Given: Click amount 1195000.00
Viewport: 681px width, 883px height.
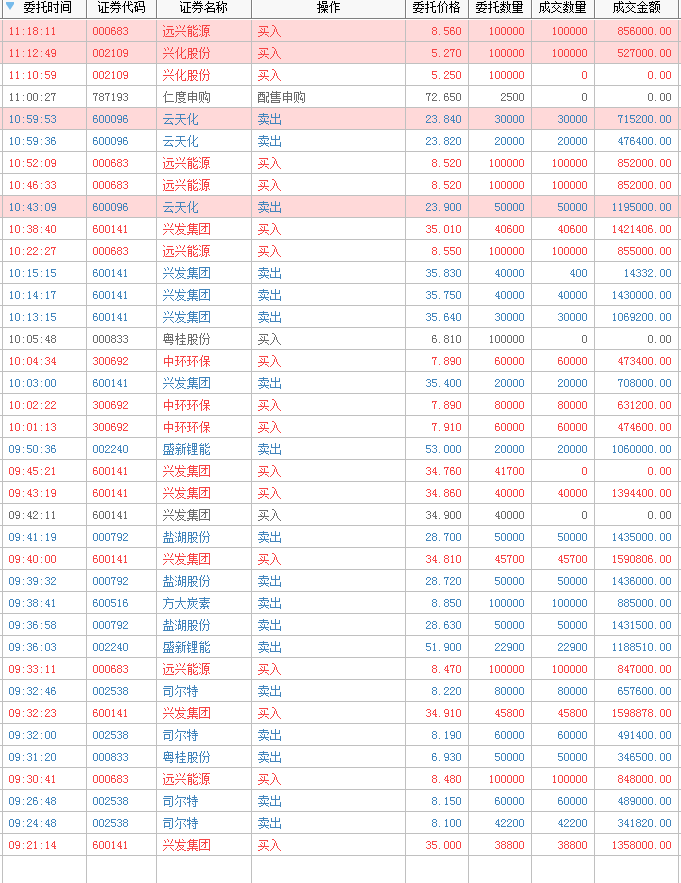Looking at the screenshot, I should pos(642,207).
